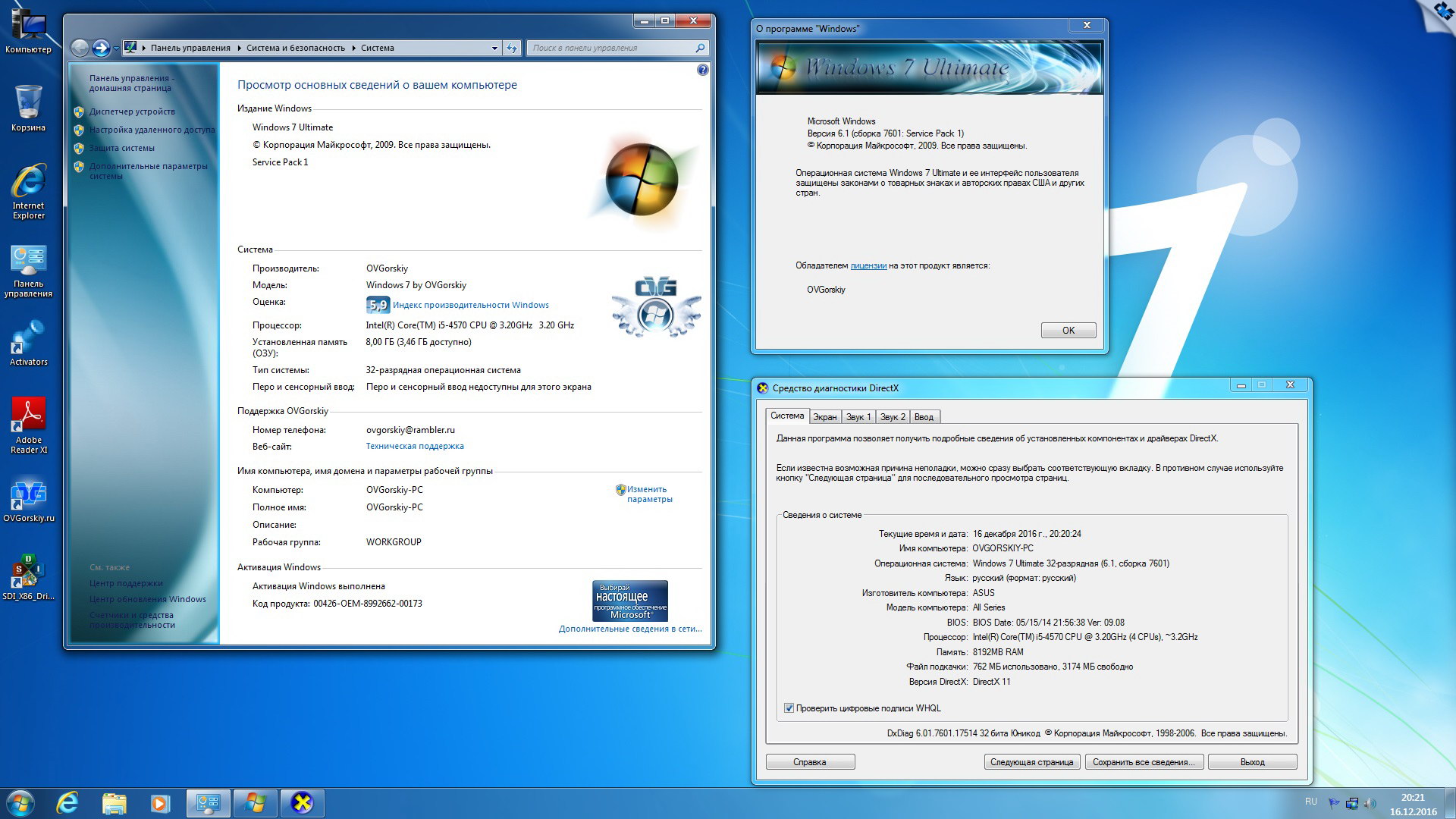Refresh the Control Panel address bar
The width and height of the screenshot is (1456, 819).
[512, 48]
